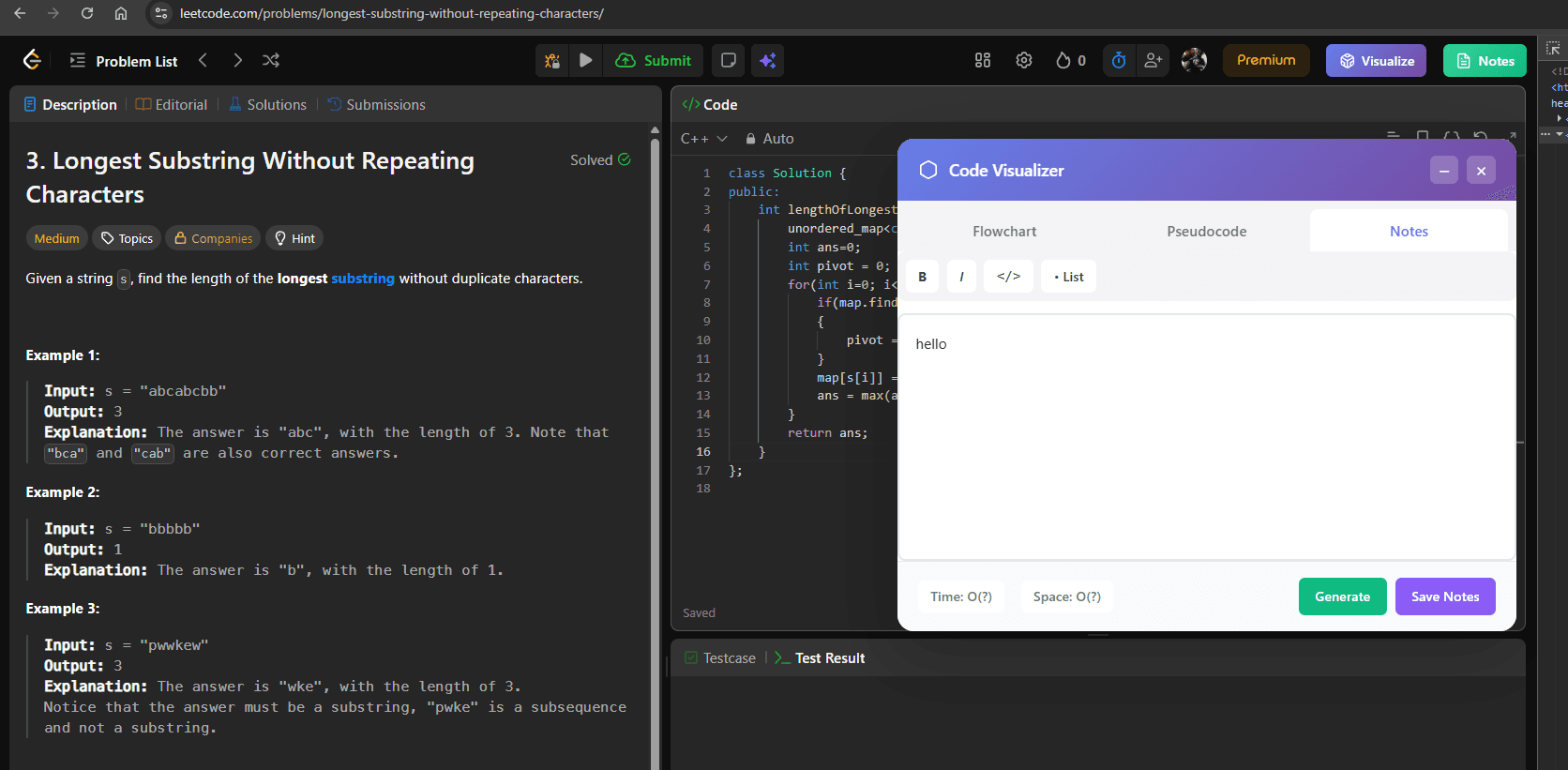Open the Editorial tab
This screenshot has width=1568, height=770.
coord(172,105)
